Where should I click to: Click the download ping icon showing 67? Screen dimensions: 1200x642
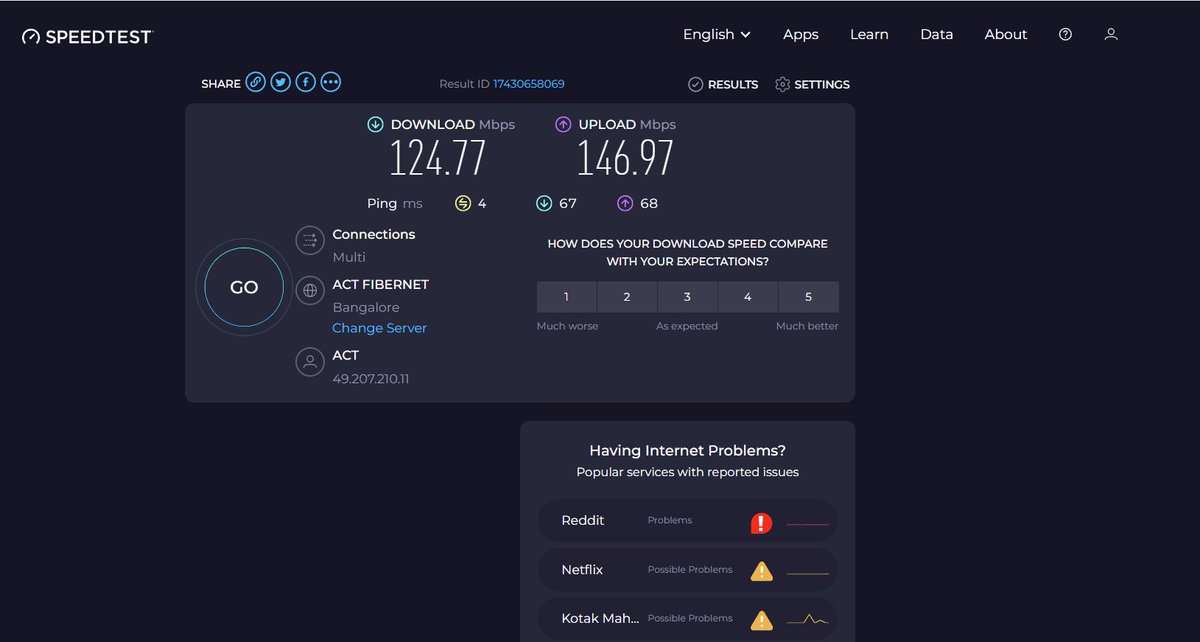544,203
